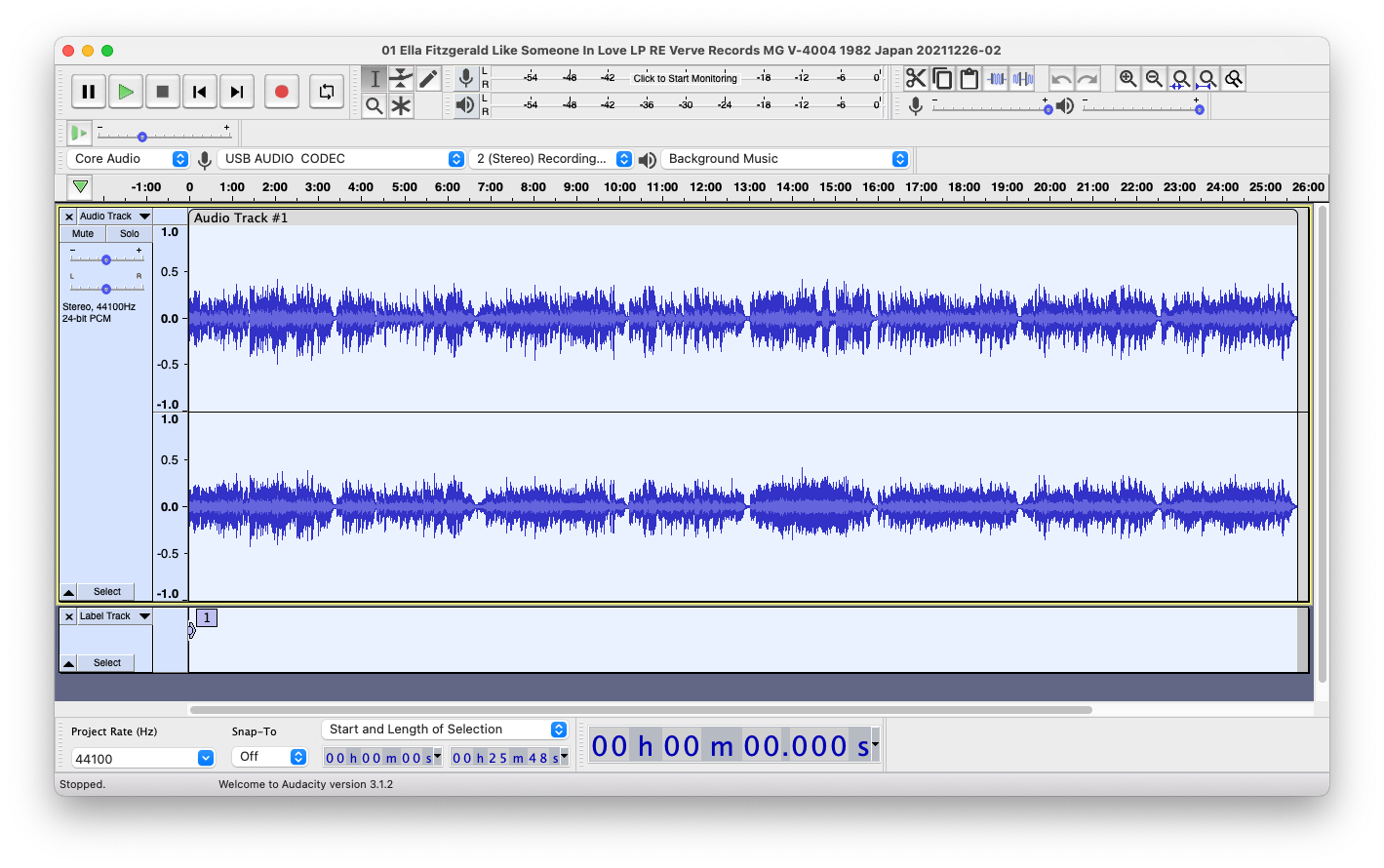Click the Undo icon
This screenshot has width=1384, height=868.
[x=1060, y=78]
